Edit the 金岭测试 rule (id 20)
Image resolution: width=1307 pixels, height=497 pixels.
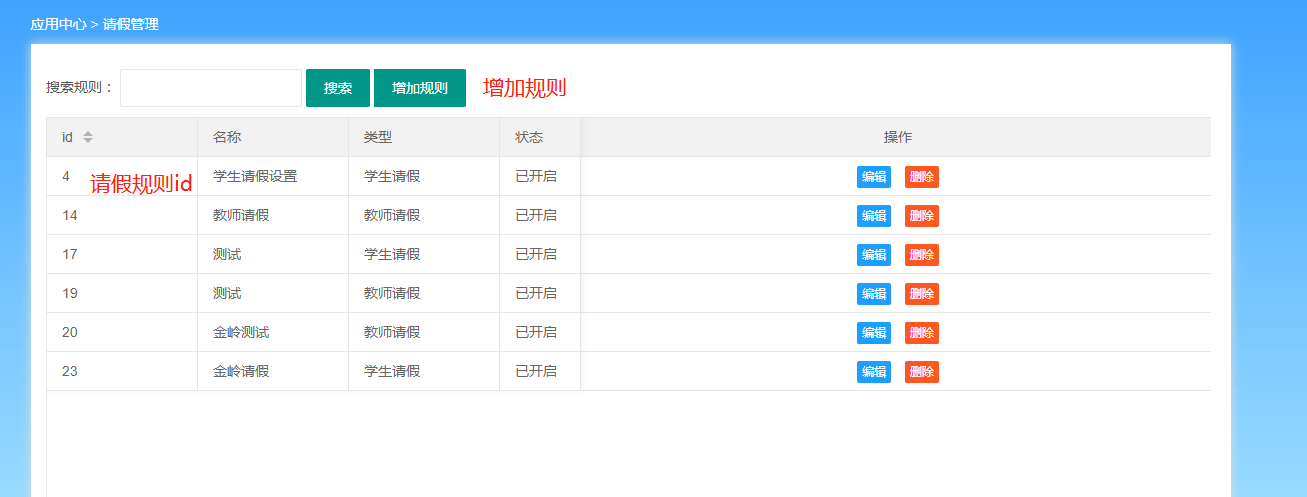coord(874,333)
